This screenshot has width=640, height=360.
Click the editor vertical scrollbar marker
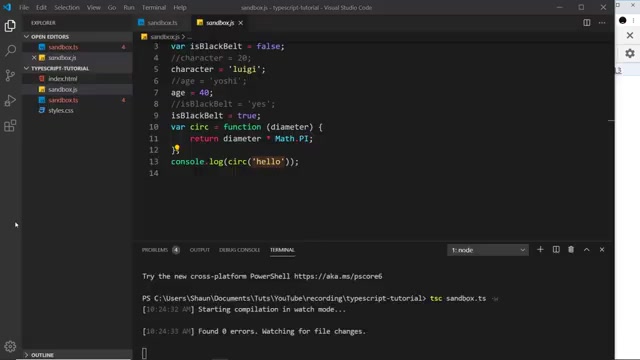[611, 120]
